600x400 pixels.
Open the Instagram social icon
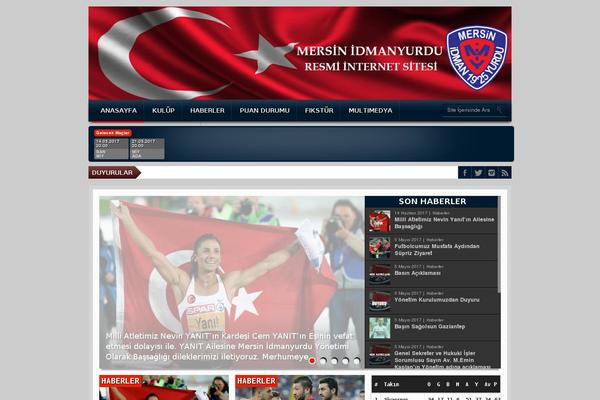[492, 173]
